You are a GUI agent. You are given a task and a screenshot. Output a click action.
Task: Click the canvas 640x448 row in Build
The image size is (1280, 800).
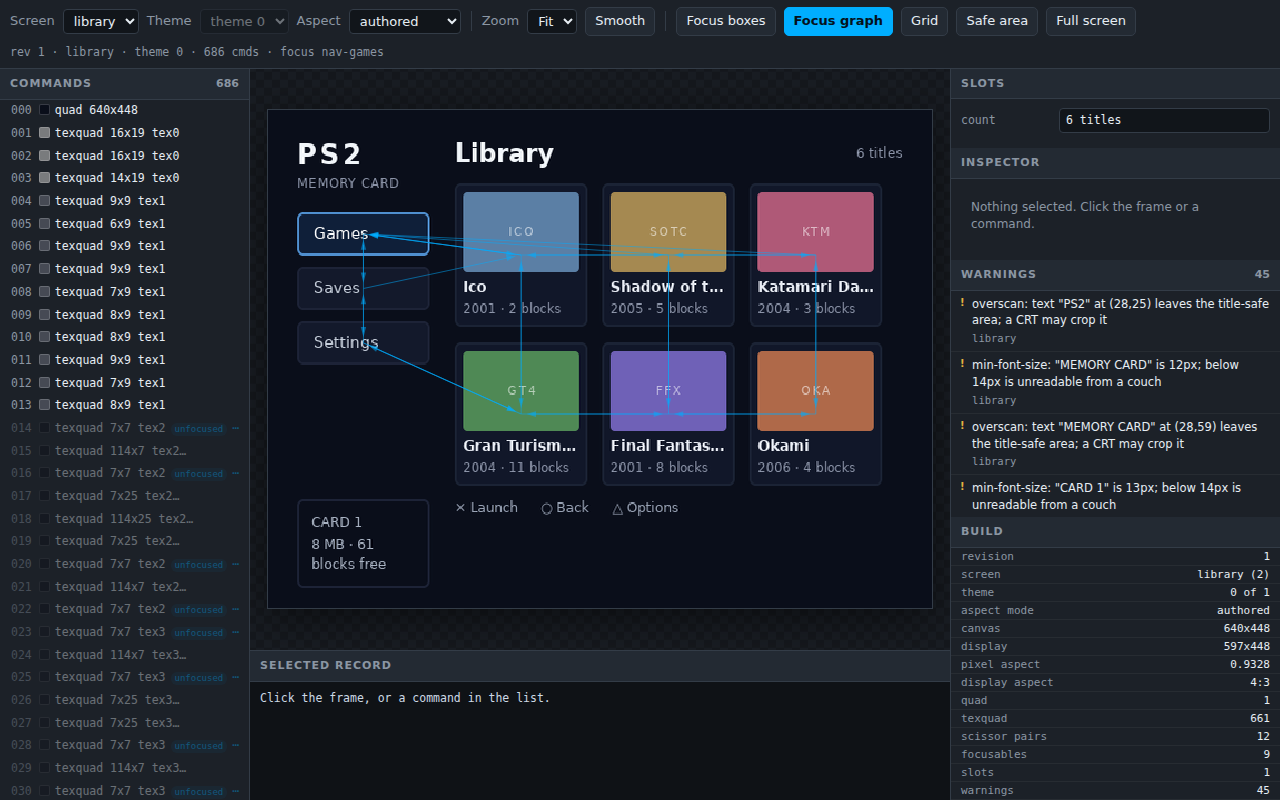1115,629
